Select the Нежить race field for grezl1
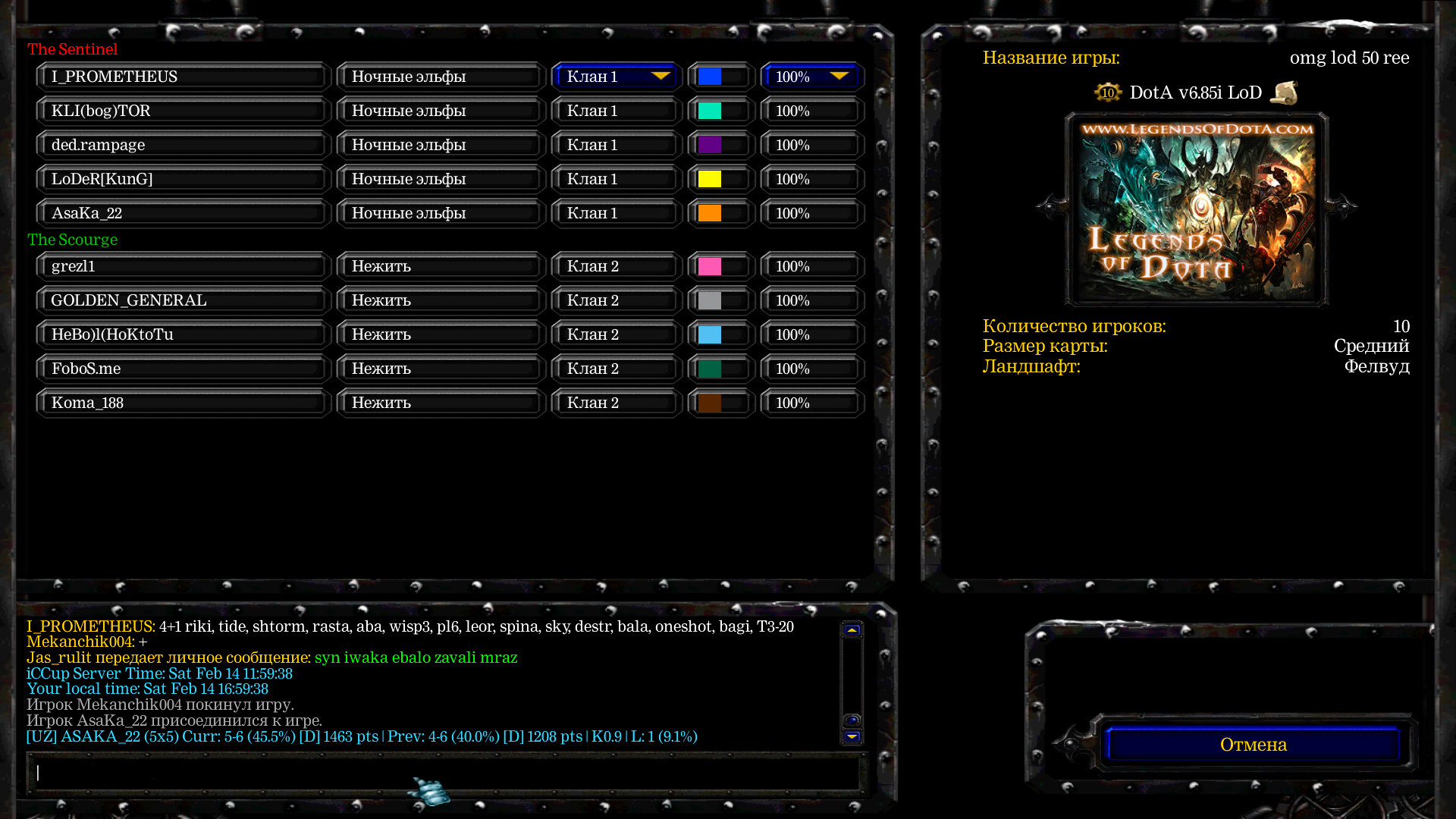The image size is (1456, 819). tap(441, 266)
